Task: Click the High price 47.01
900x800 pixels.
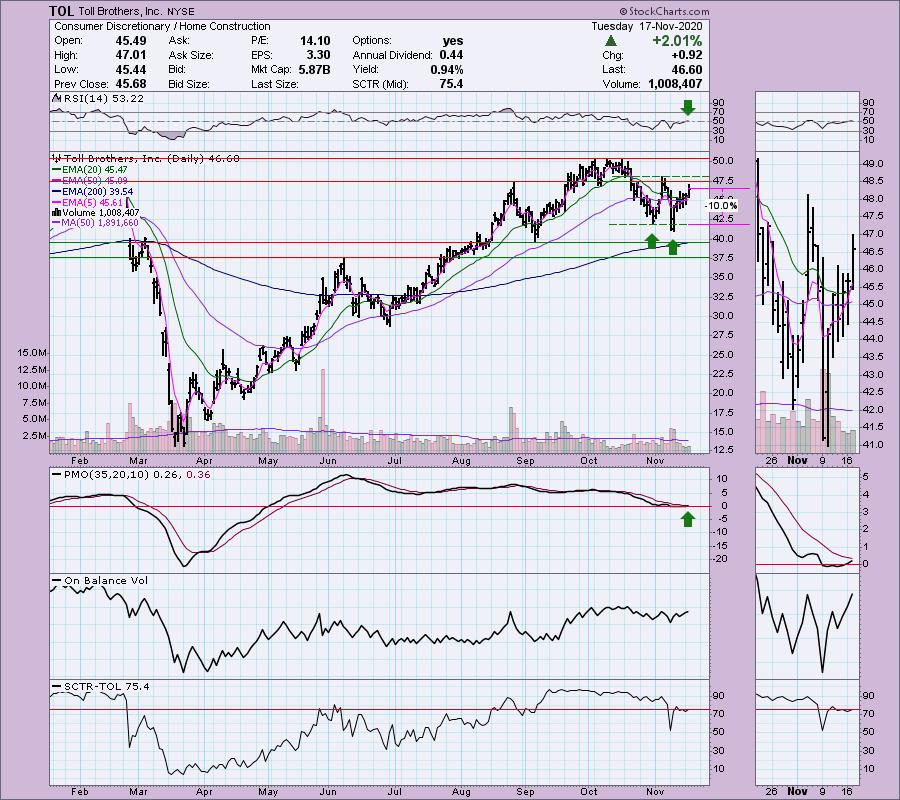Action: [131, 55]
